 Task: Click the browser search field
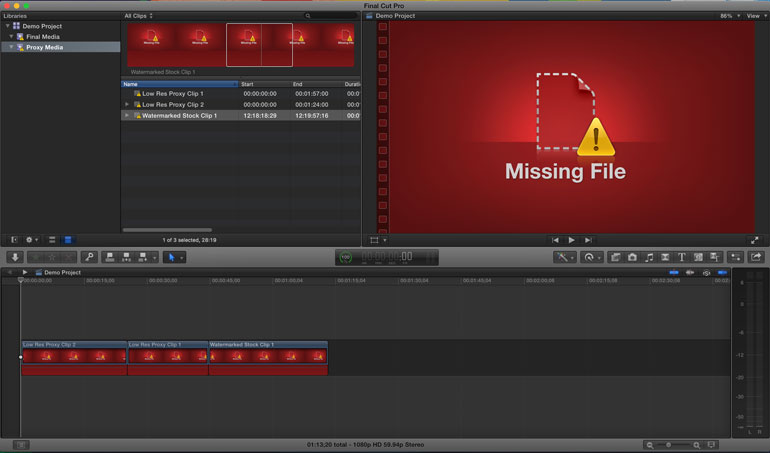(331, 16)
